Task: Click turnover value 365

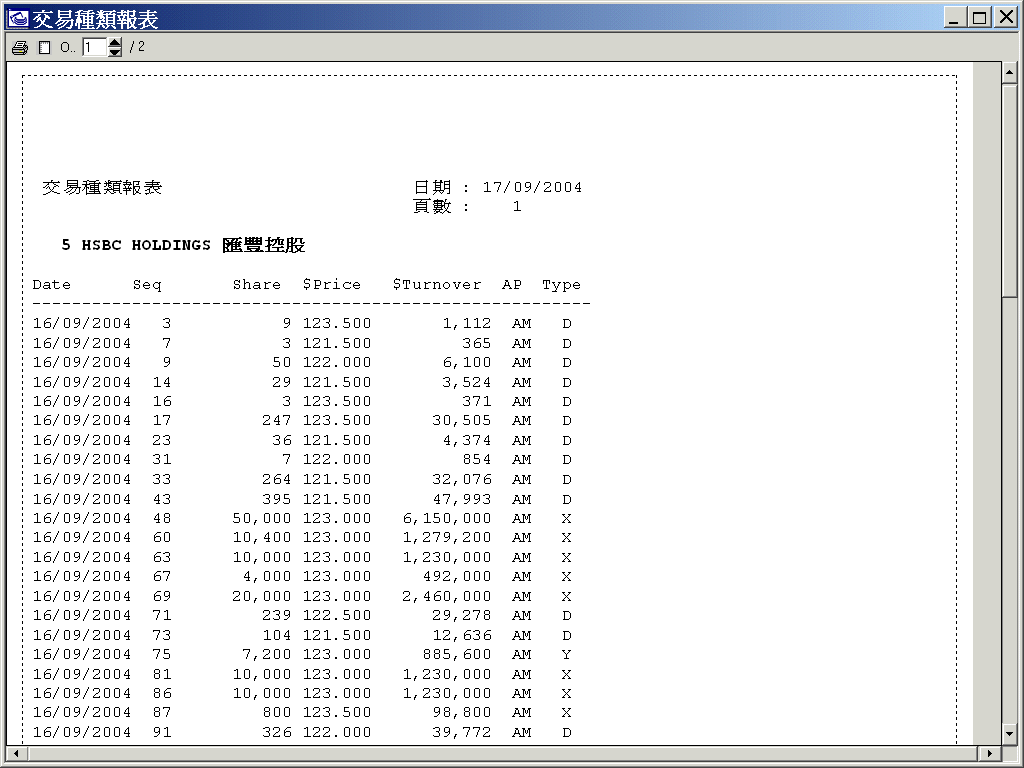Action: coord(477,343)
